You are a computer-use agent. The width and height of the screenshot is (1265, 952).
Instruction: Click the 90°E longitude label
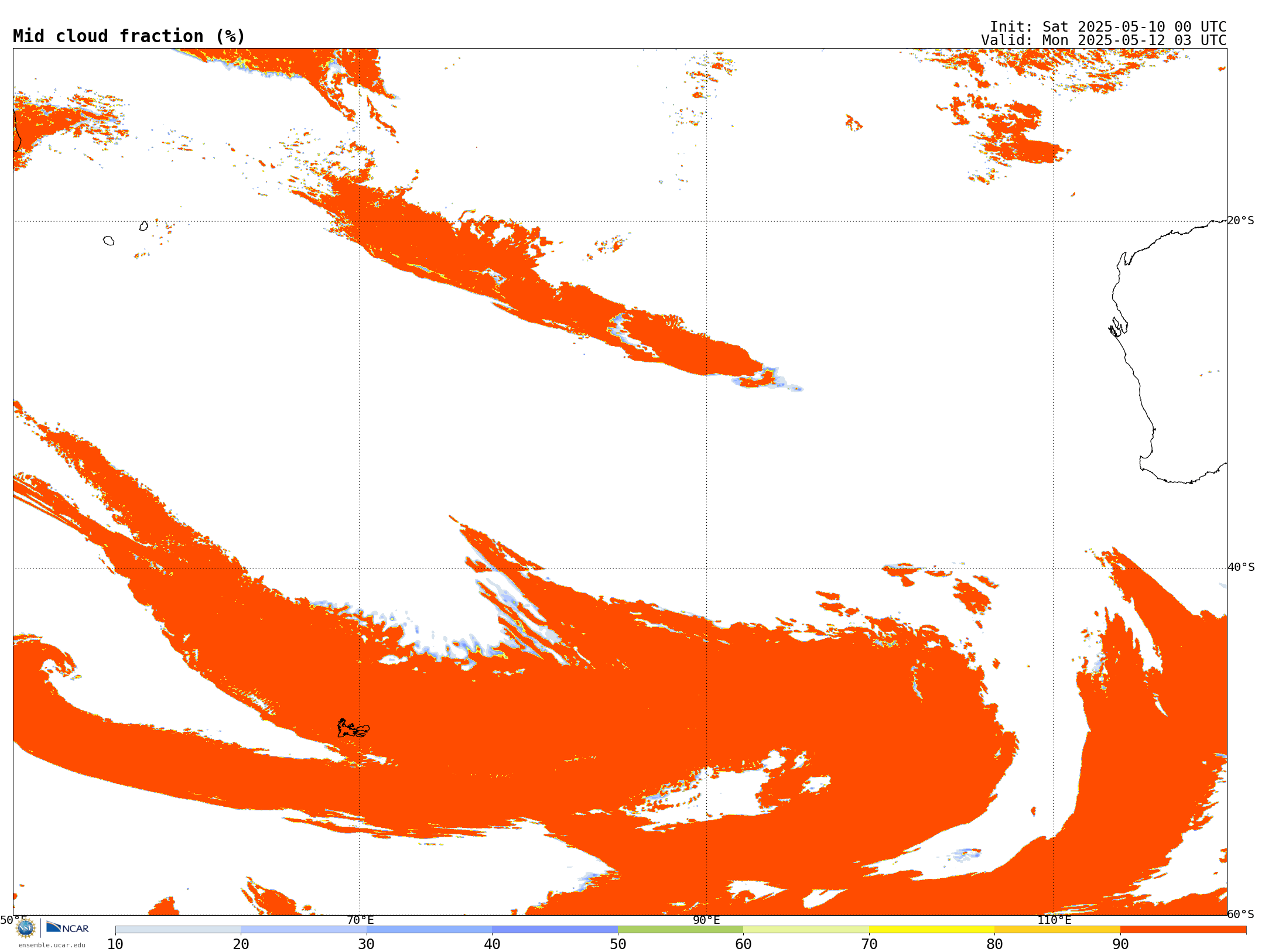coord(706,920)
